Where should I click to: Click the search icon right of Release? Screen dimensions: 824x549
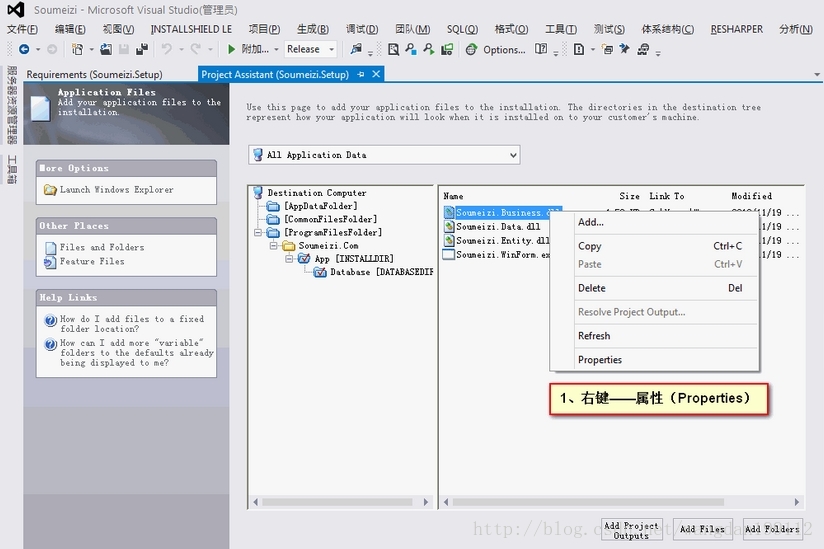point(356,49)
